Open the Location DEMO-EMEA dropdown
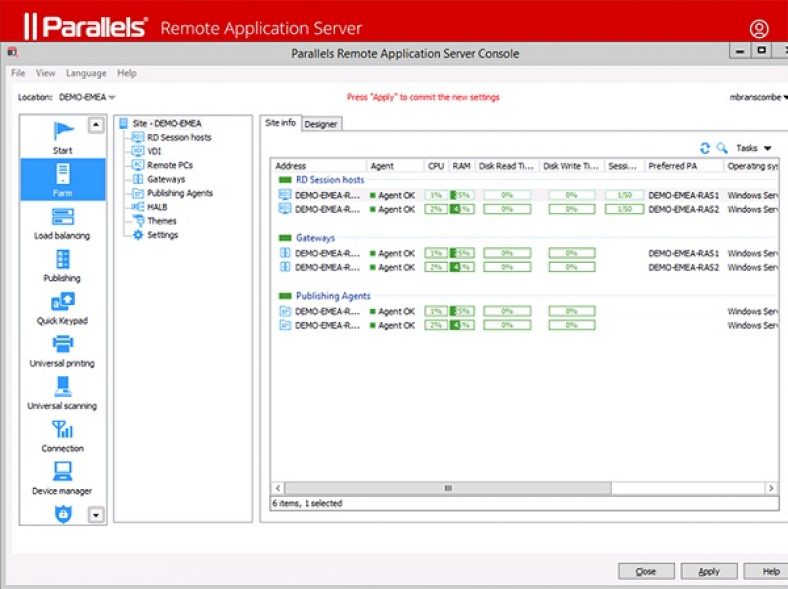788x589 pixels. [x=87, y=97]
